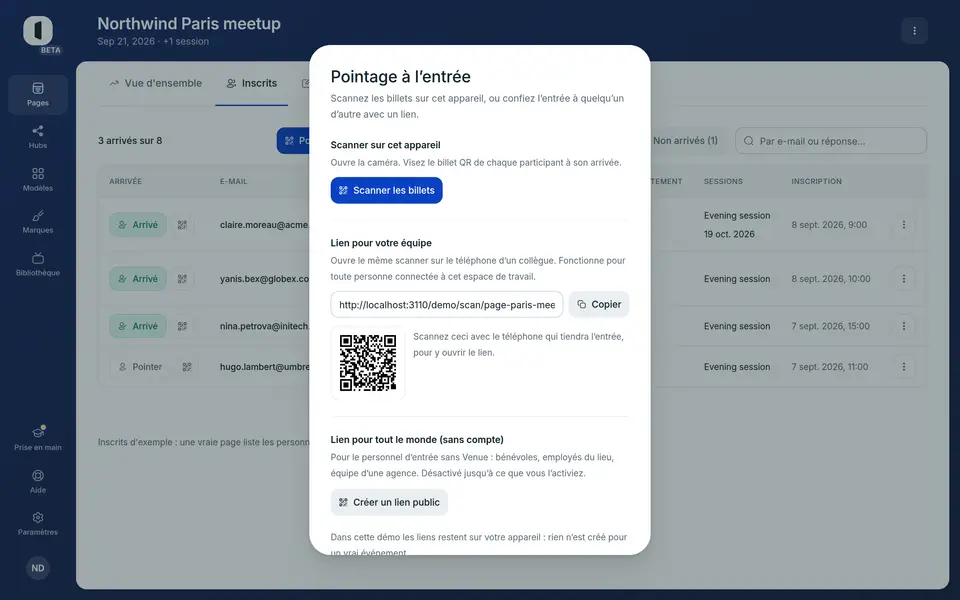
Task: Check in hugo.lambert with Pointer
Action: coord(140,367)
